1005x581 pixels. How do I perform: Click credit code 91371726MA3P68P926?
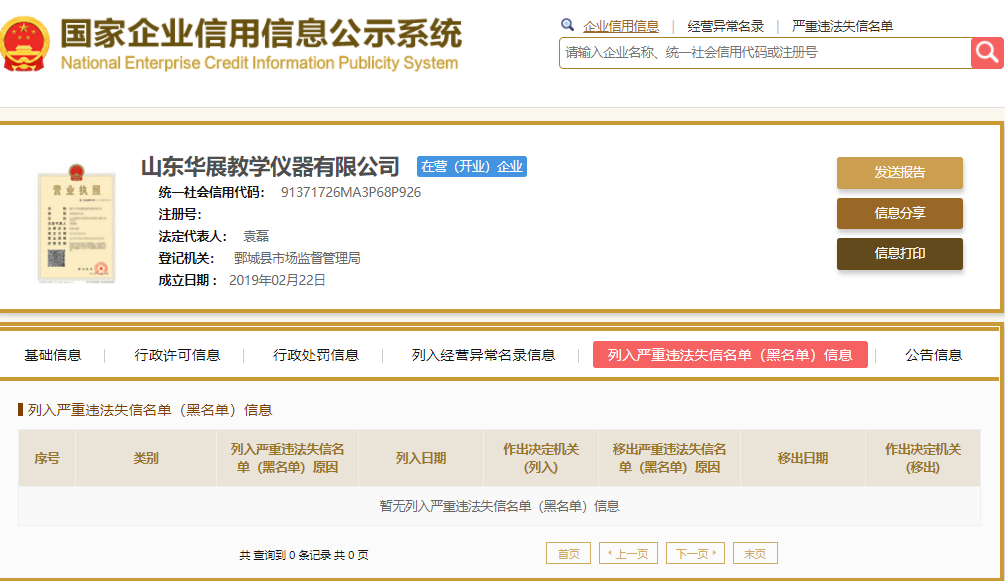[x=351, y=192]
